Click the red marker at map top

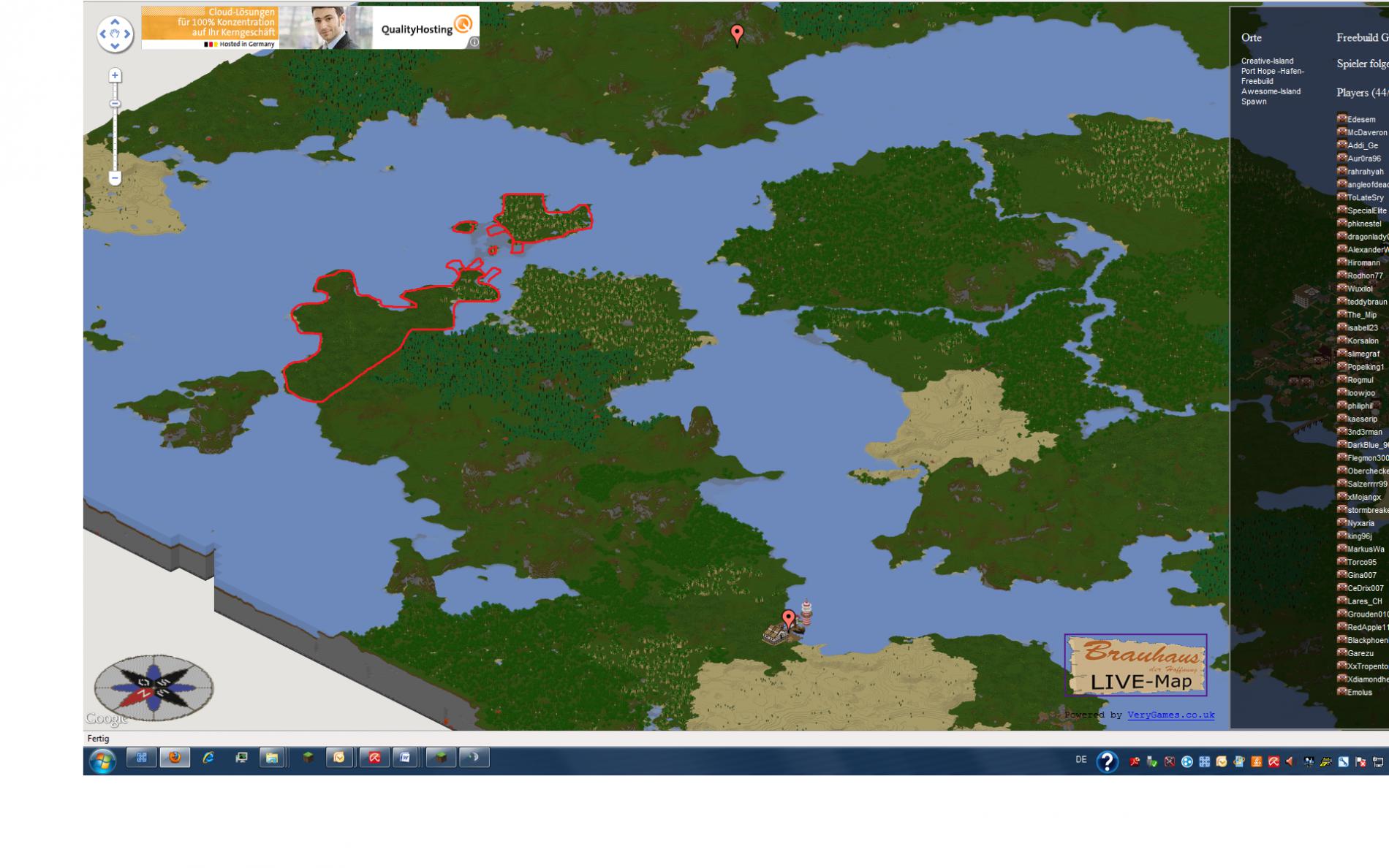tap(737, 33)
